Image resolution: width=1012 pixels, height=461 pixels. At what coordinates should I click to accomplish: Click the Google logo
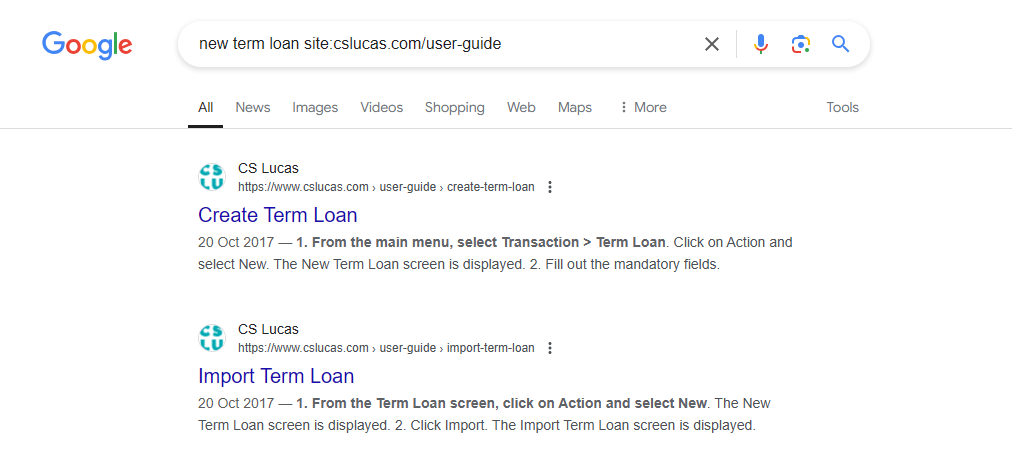click(x=87, y=45)
